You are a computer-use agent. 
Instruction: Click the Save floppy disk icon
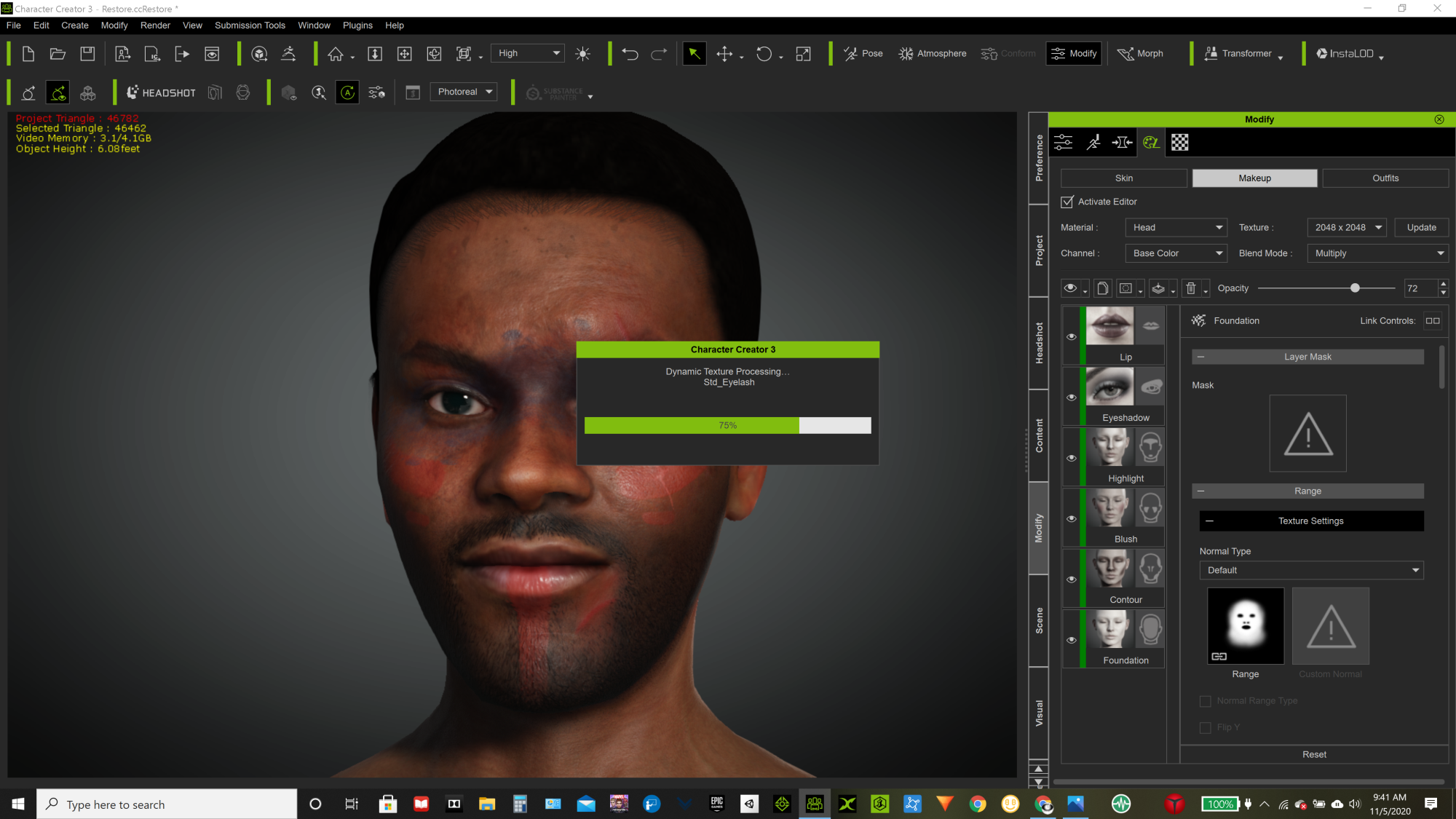tap(87, 54)
